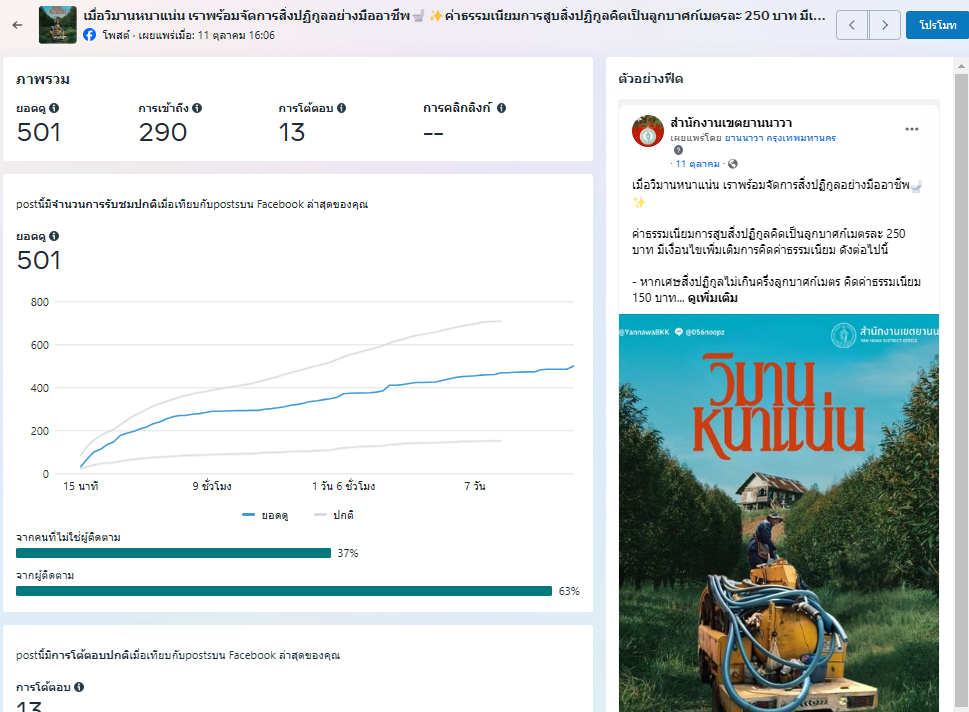Image resolution: width=969 pixels, height=712 pixels.
Task: Go to previous post with left chevron
Action: (x=852, y=25)
